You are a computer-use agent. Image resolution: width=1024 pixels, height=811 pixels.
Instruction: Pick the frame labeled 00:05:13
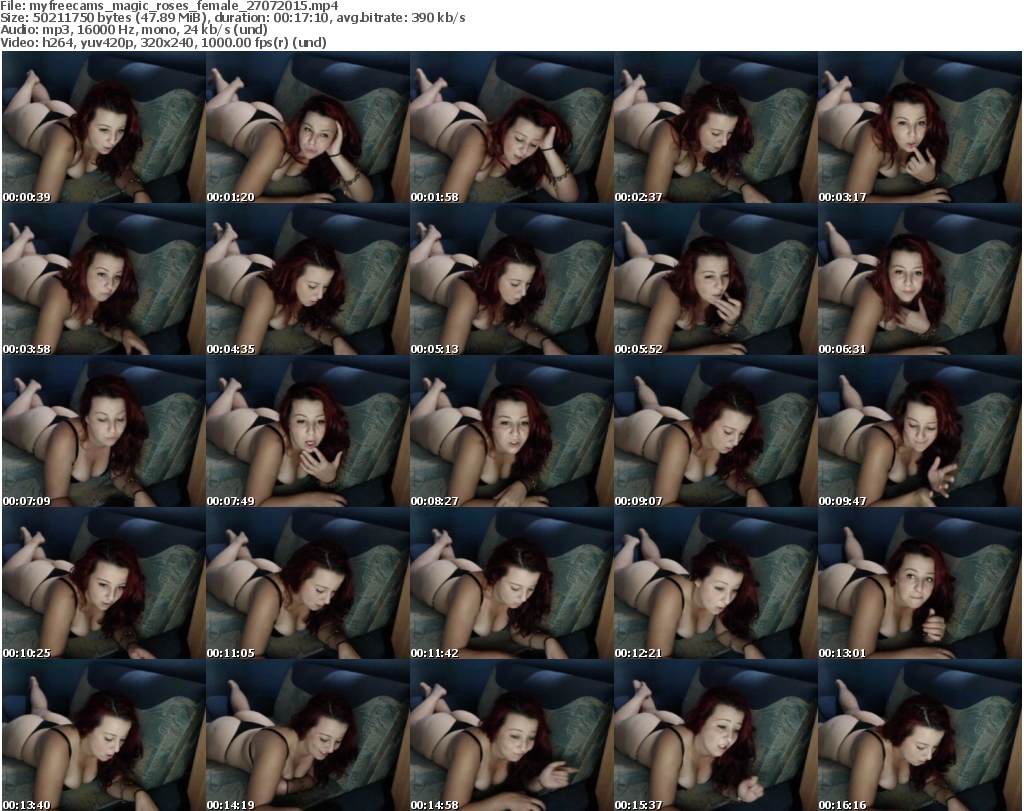click(511, 279)
